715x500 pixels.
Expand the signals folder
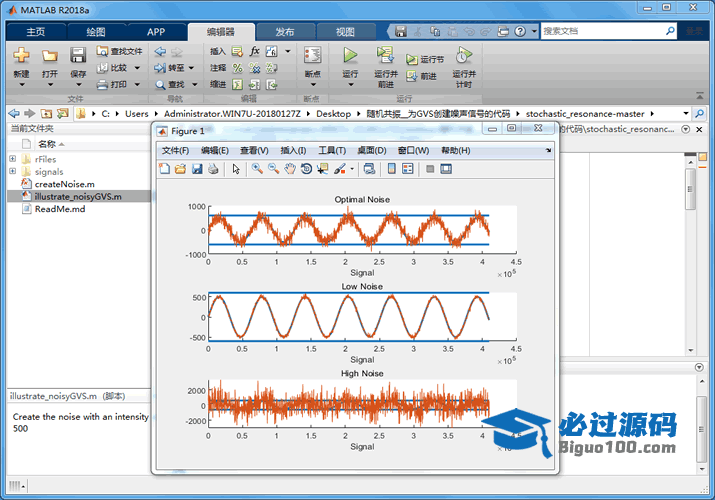[13, 171]
